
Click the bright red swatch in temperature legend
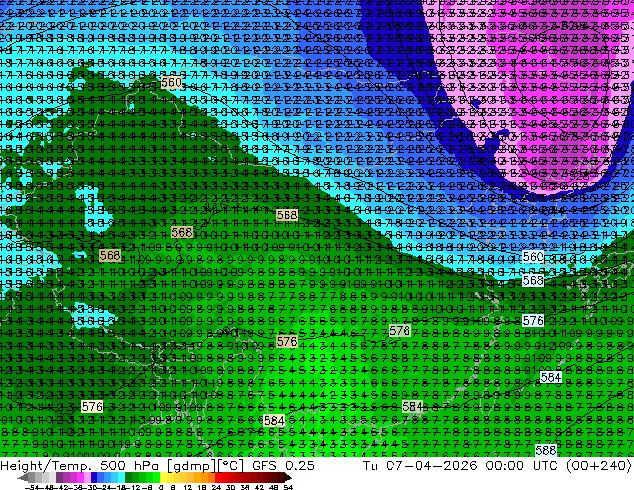218,478
